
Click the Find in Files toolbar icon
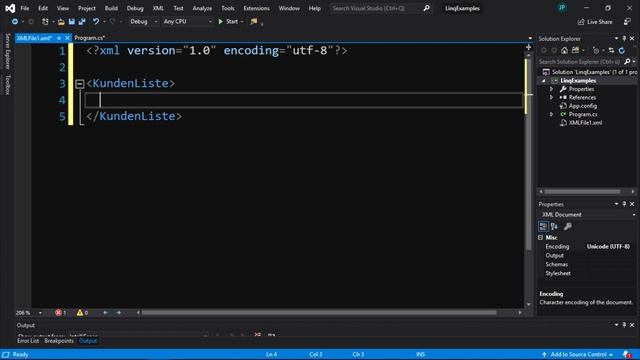click(254, 22)
